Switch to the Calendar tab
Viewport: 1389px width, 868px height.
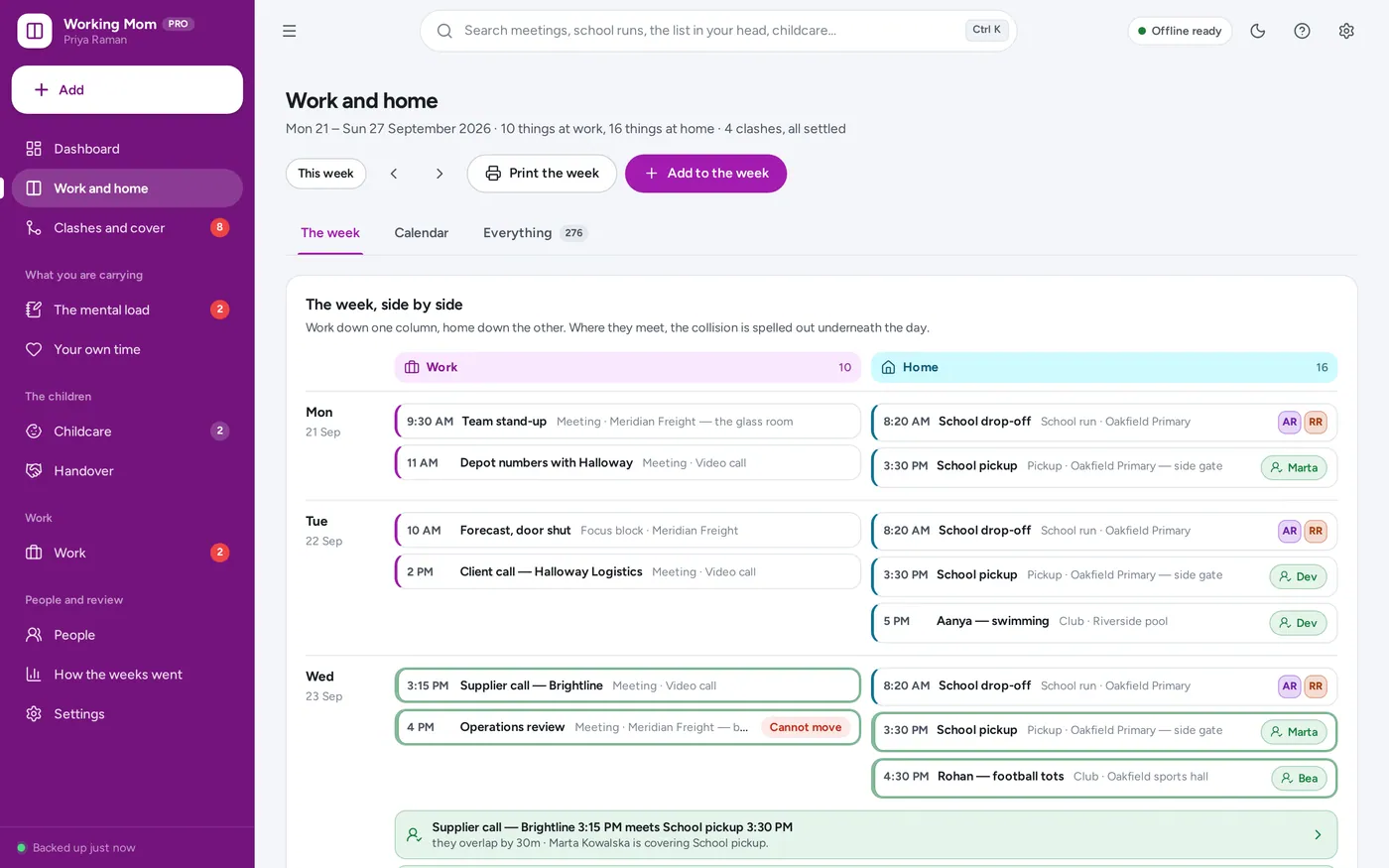point(422,233)
